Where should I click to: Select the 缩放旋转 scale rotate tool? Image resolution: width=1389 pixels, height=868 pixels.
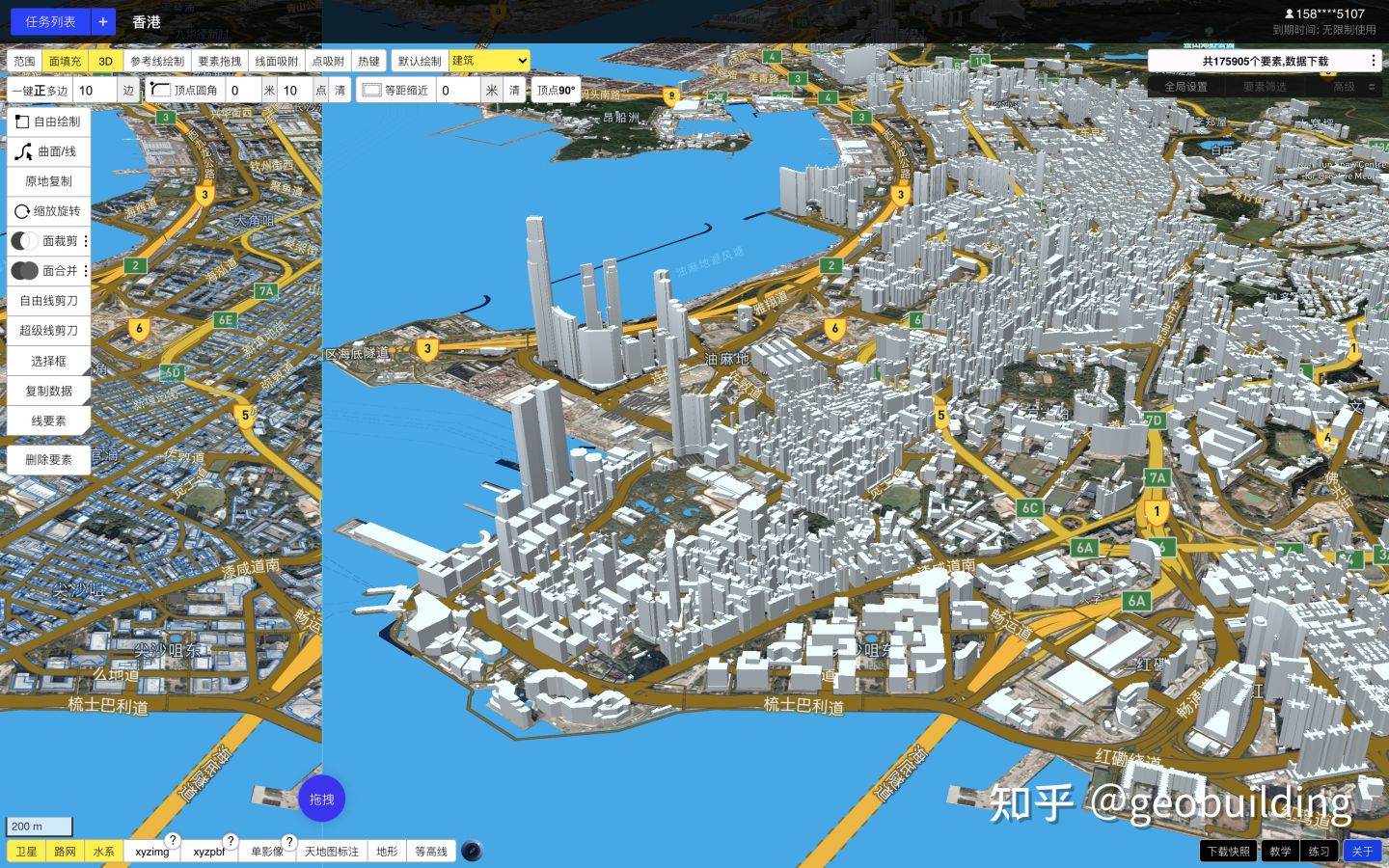(48, 211)
